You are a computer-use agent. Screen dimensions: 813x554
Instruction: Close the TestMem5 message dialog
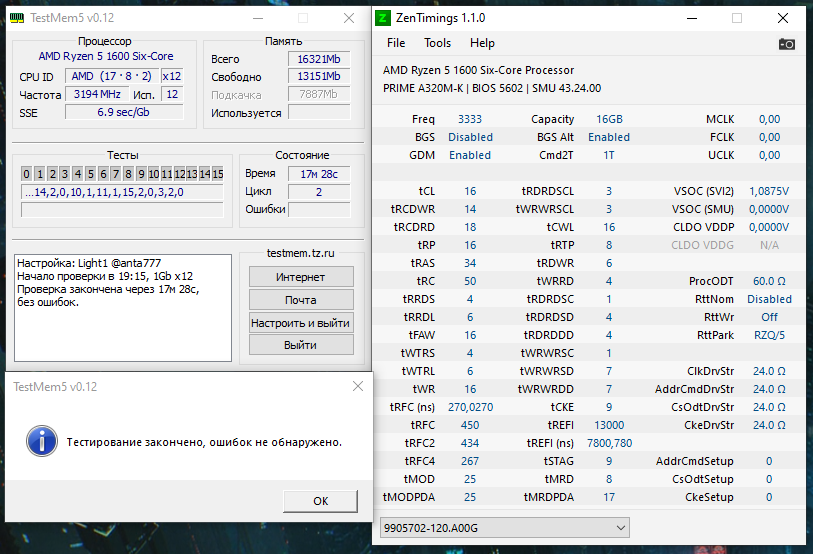[x=358, y=386]
